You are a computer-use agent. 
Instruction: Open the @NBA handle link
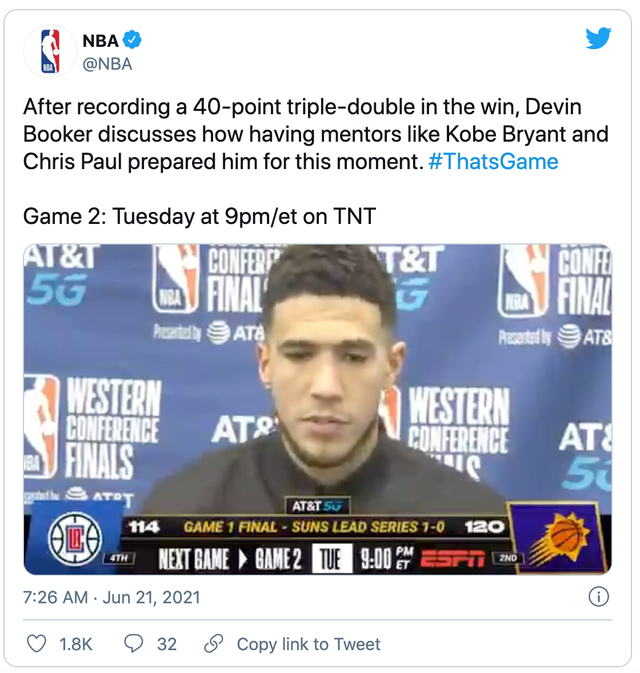tap(106, 63)
